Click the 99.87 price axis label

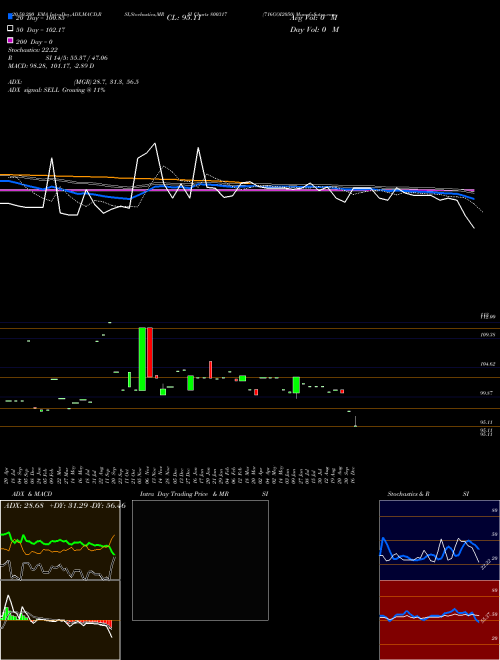coord(487,393)
